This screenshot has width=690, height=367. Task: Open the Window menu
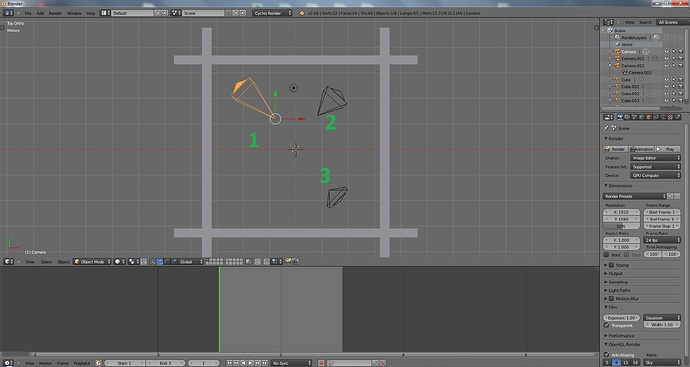74,13
